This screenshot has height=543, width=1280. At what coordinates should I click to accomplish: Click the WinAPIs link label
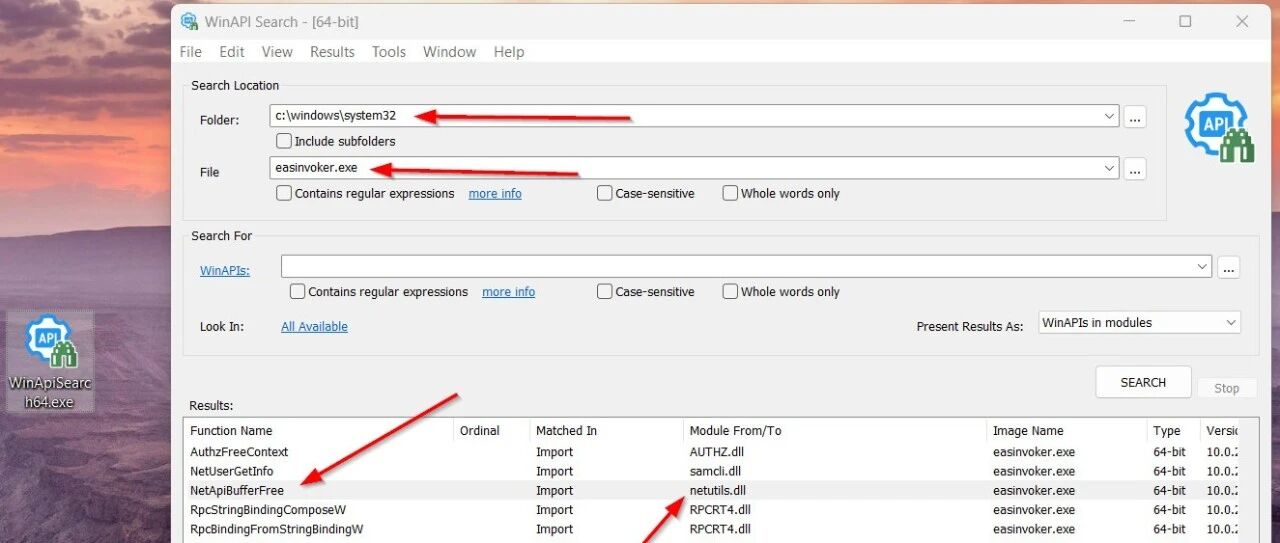tap(225, 270)
